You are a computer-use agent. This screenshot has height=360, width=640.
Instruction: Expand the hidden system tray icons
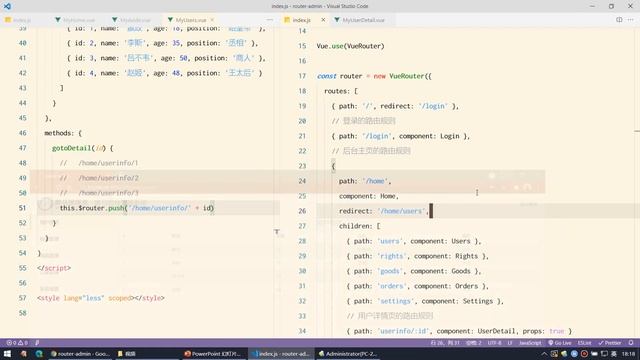[544, 354]
